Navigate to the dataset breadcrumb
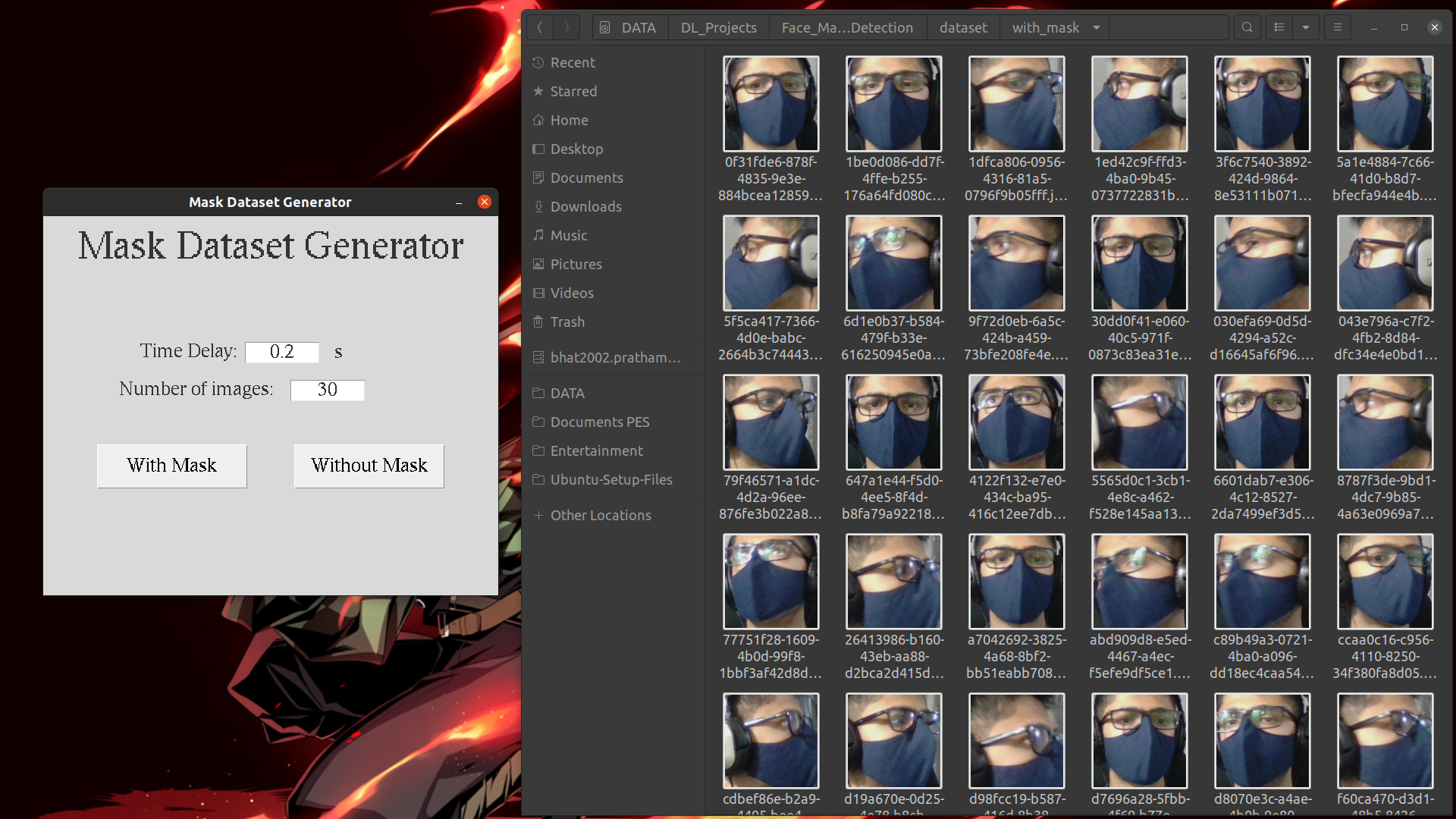The image size is (1456, 819). point(962,27)
